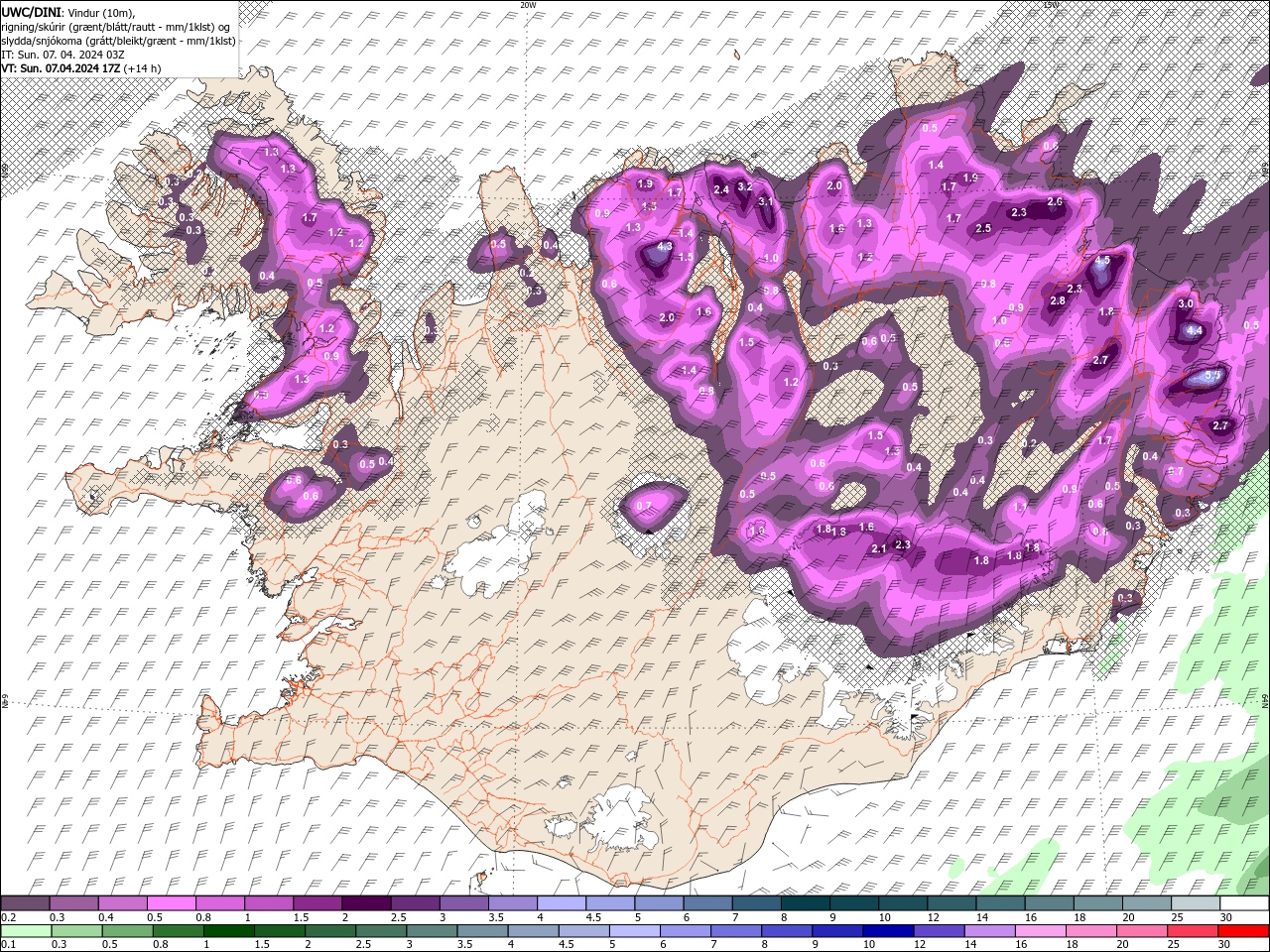
Task: Click the 'VT: Sun. 07.04.2024 17Z' valid time
Action: (62, 67)
